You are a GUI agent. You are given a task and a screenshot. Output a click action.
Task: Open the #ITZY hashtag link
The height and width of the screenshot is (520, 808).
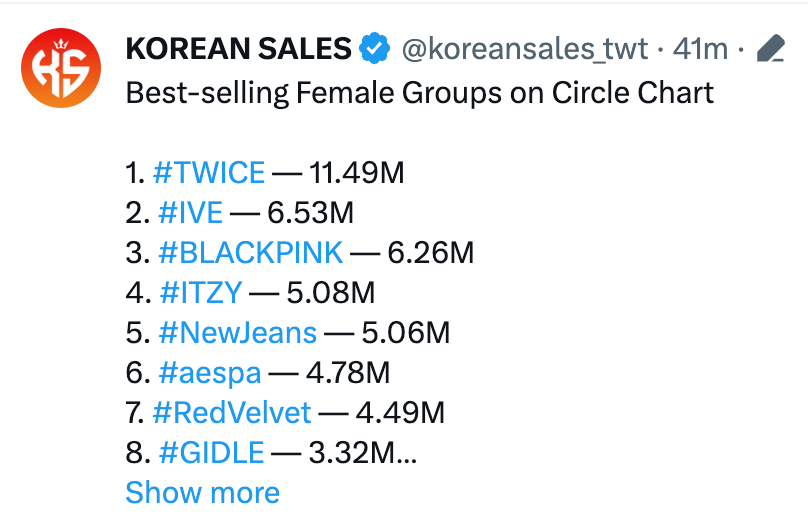pos(200,293)
